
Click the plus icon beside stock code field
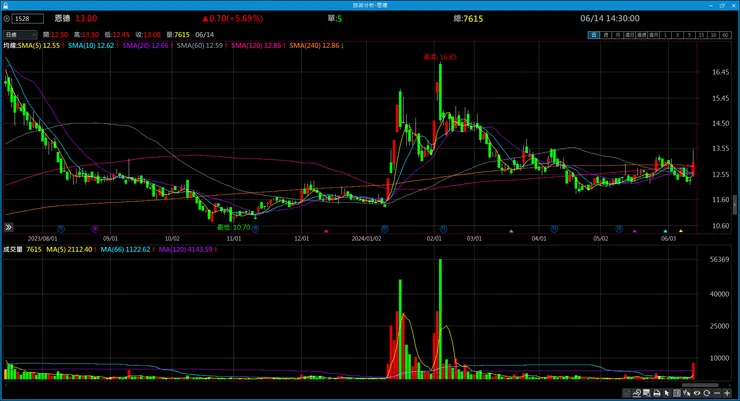[7, 18]
